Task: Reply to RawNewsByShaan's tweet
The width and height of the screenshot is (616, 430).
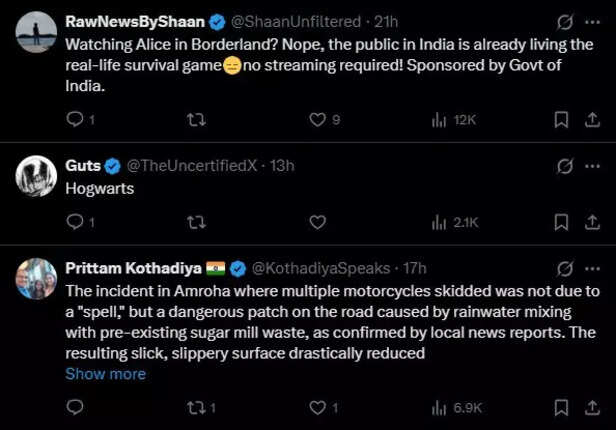Action: (75, 120)
